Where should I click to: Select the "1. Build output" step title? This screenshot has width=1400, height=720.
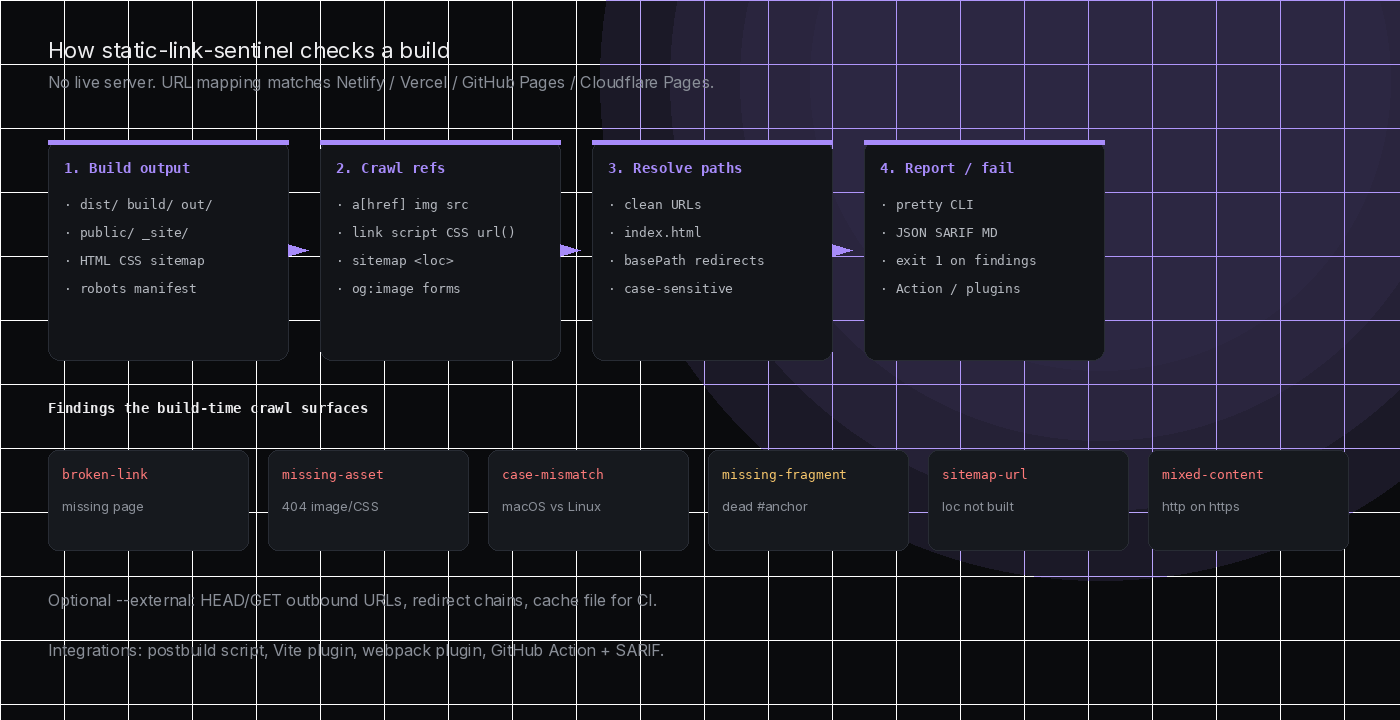point(127,168)
